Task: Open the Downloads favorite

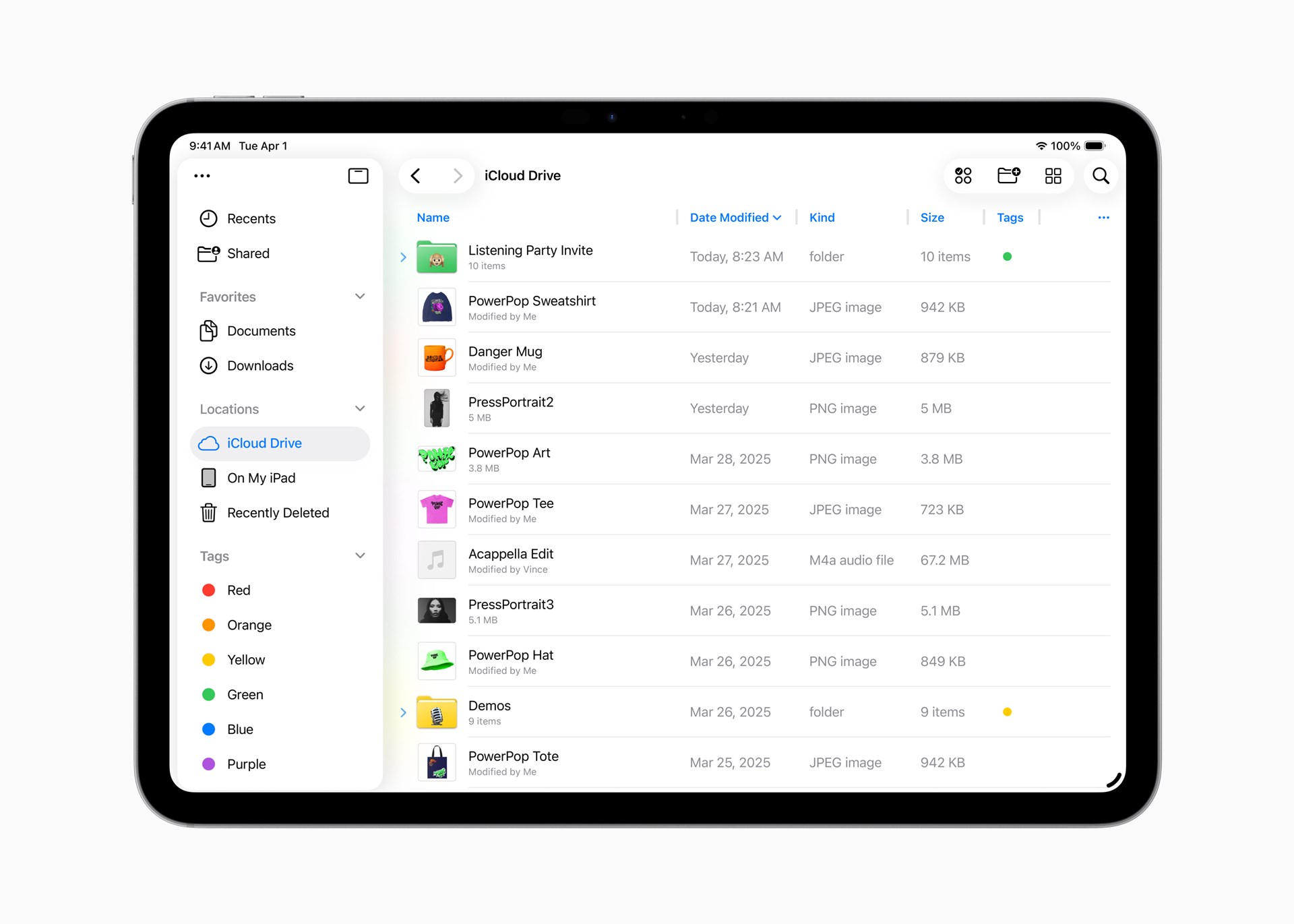Action: 260,365
